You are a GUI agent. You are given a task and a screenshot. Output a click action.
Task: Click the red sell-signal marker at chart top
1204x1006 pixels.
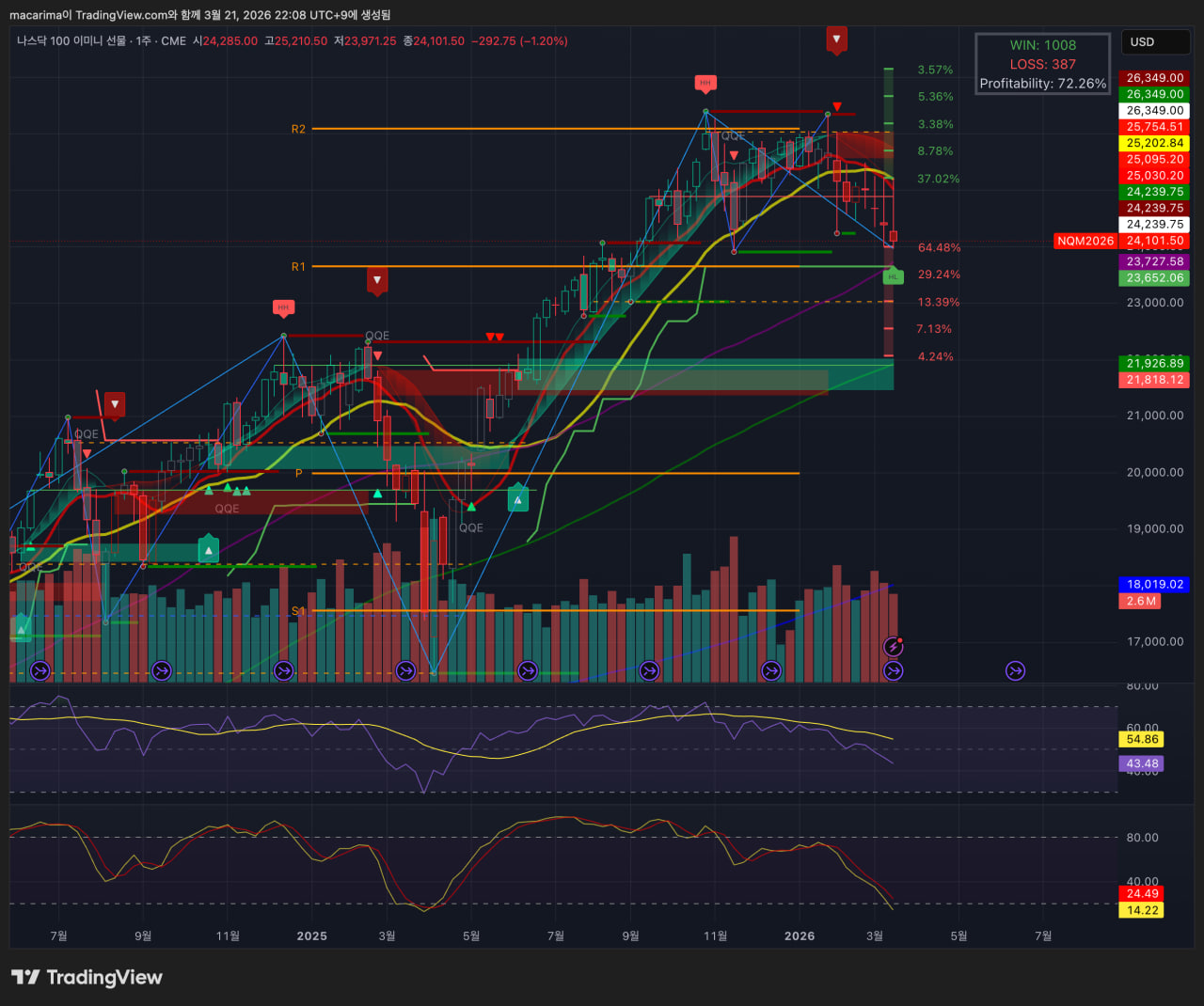[x=836, y=39]
